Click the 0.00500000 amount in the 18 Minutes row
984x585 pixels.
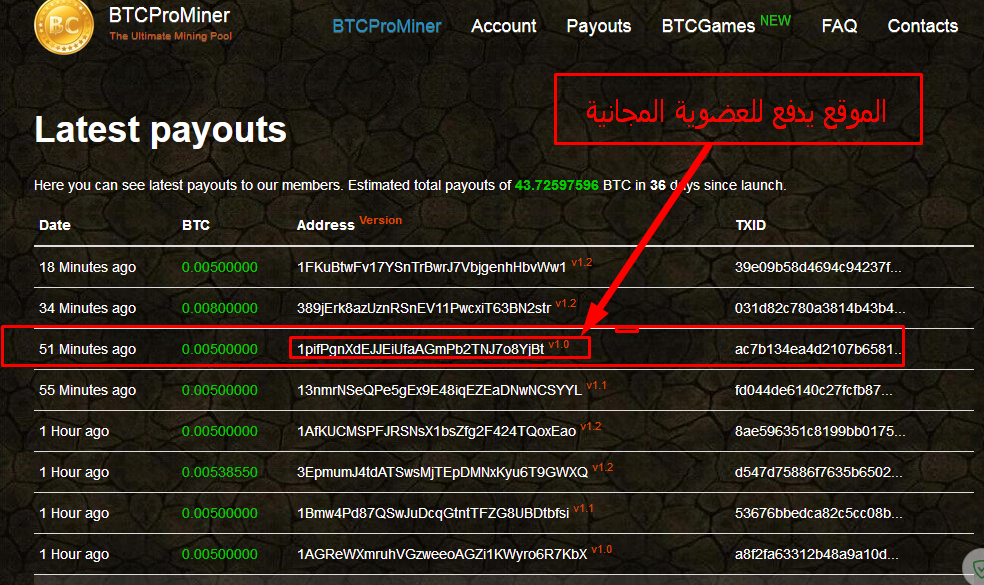(x=220, y=267)
